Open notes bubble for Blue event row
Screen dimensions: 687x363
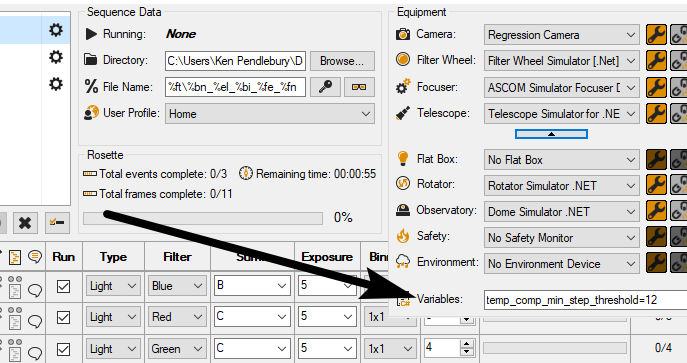coord(35,289)
